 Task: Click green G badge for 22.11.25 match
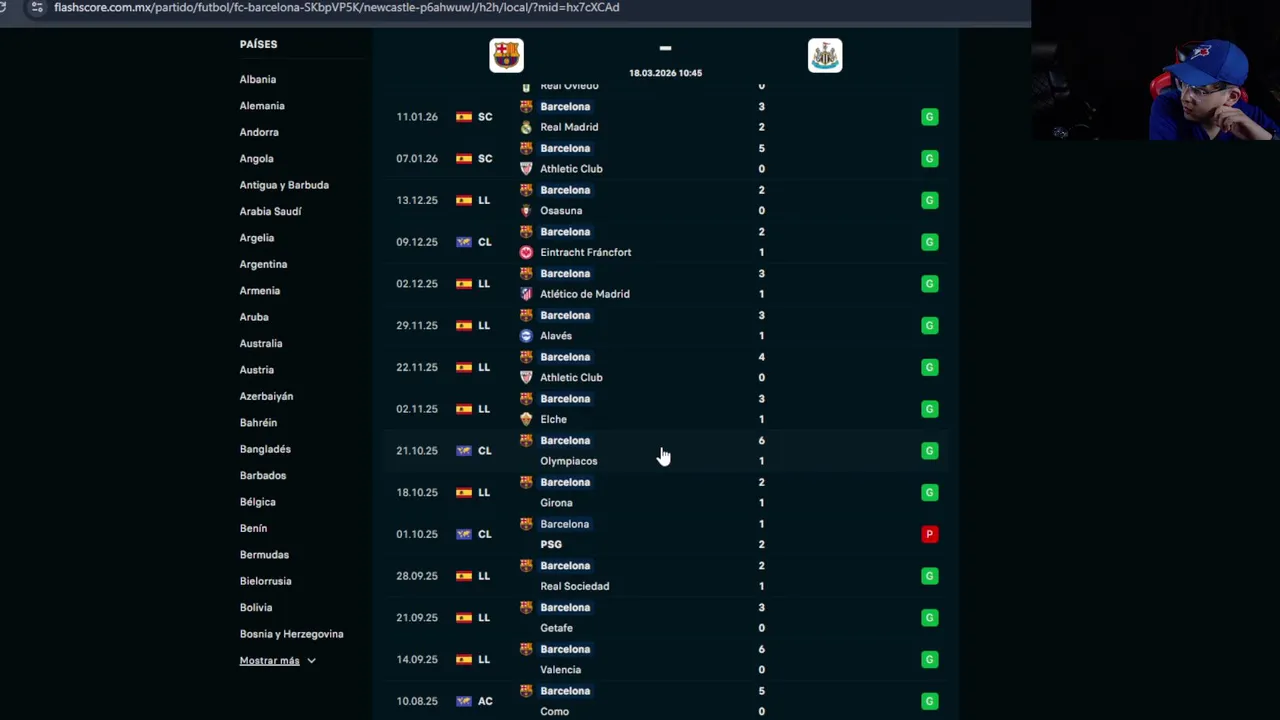(929, 367)
